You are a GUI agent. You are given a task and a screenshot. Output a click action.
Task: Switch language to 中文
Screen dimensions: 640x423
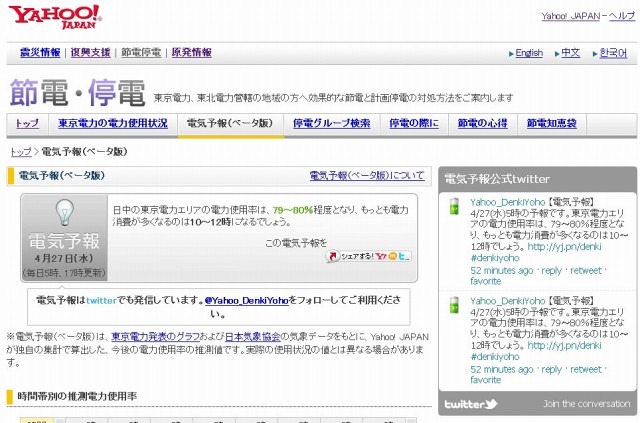[x=570, y=53]
